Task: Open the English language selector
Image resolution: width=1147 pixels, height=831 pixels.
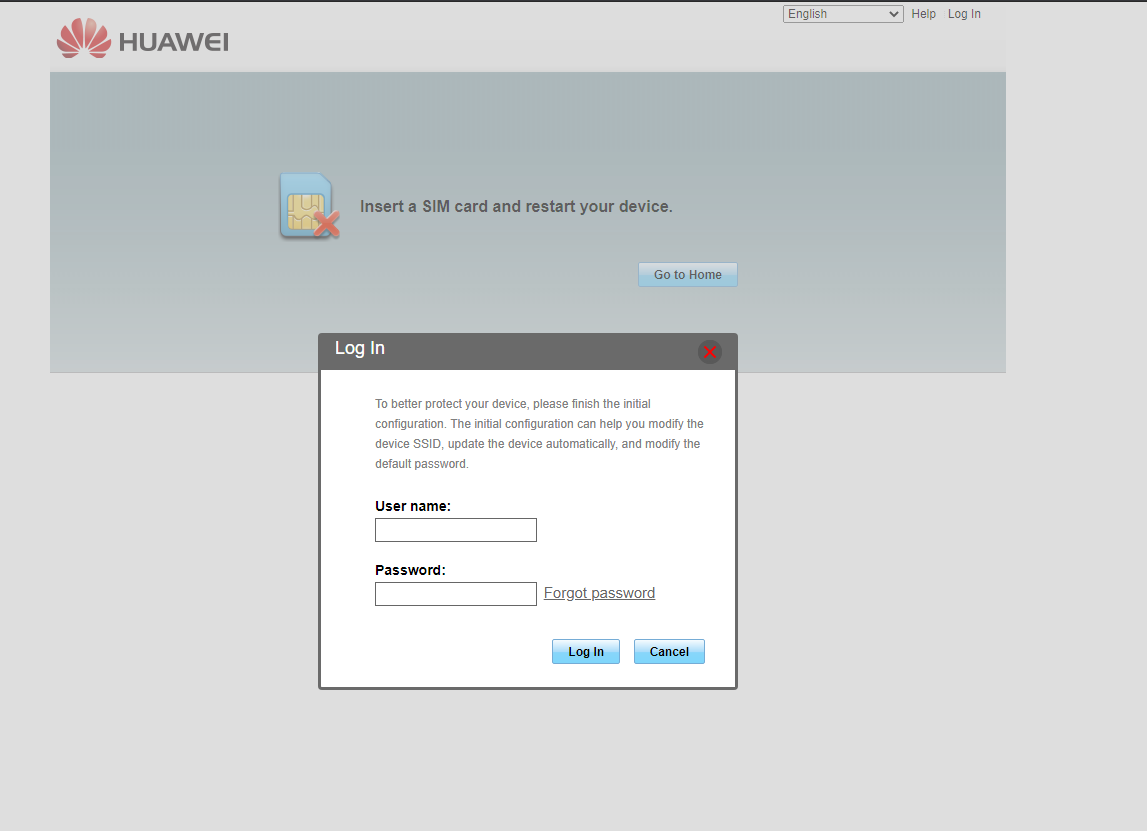Action: point(842,14)
